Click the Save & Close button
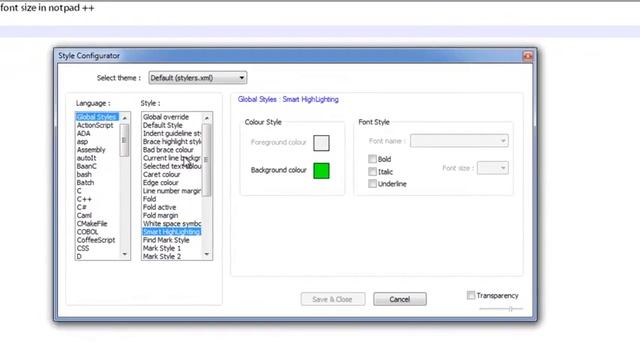 click(333, 299)
